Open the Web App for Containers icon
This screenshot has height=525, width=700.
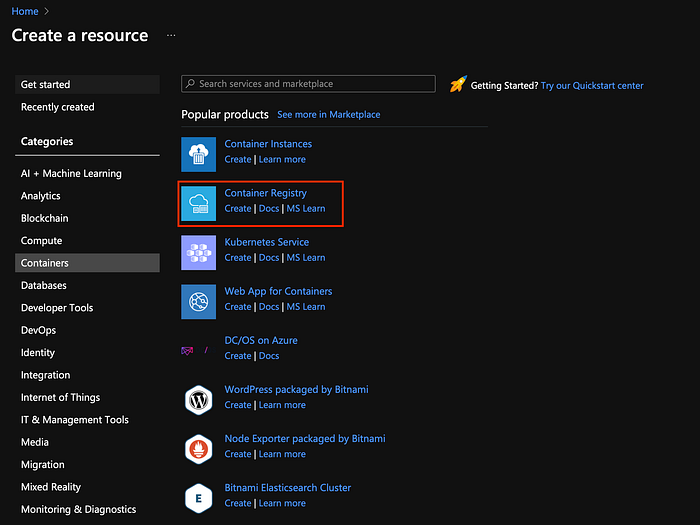coord(199,302)
